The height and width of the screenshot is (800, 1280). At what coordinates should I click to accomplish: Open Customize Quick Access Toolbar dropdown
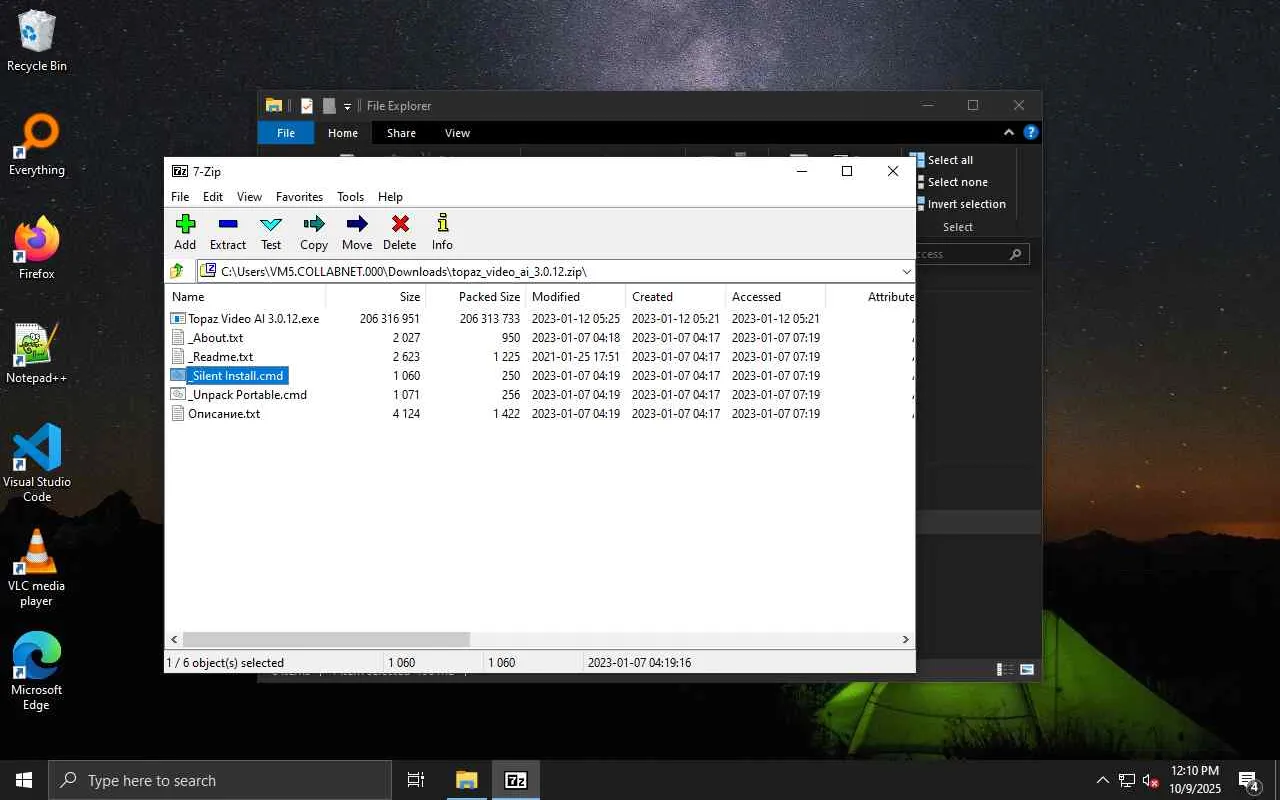click(347, 106)
